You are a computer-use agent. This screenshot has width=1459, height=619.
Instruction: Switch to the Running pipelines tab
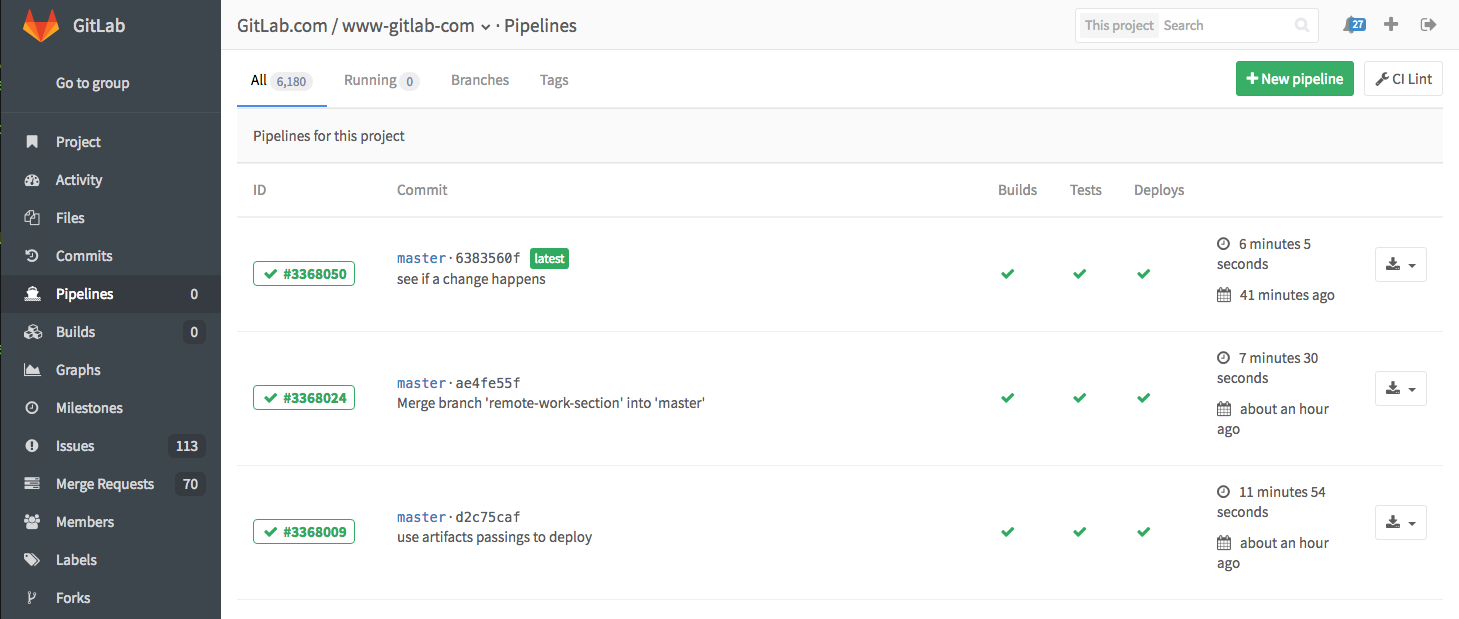pos(380,80)
